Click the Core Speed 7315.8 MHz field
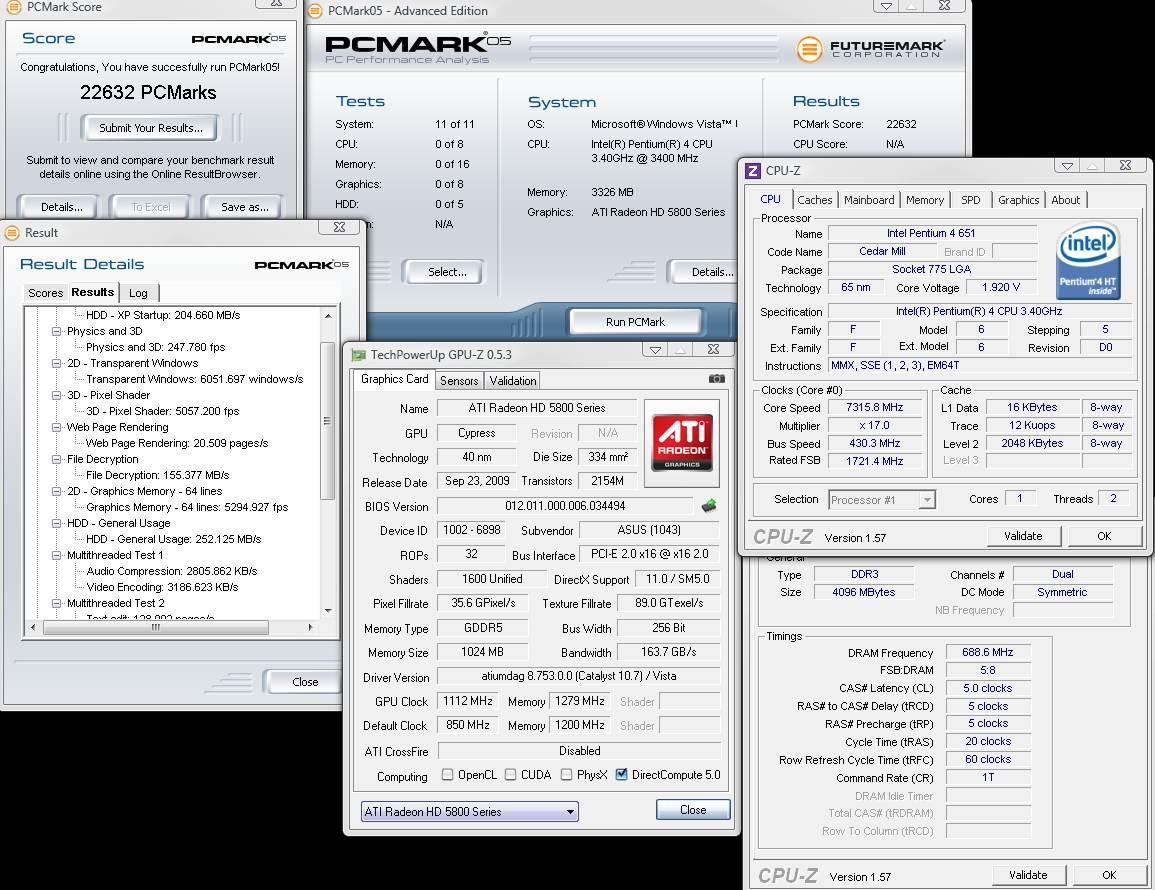 pos(874,407)
